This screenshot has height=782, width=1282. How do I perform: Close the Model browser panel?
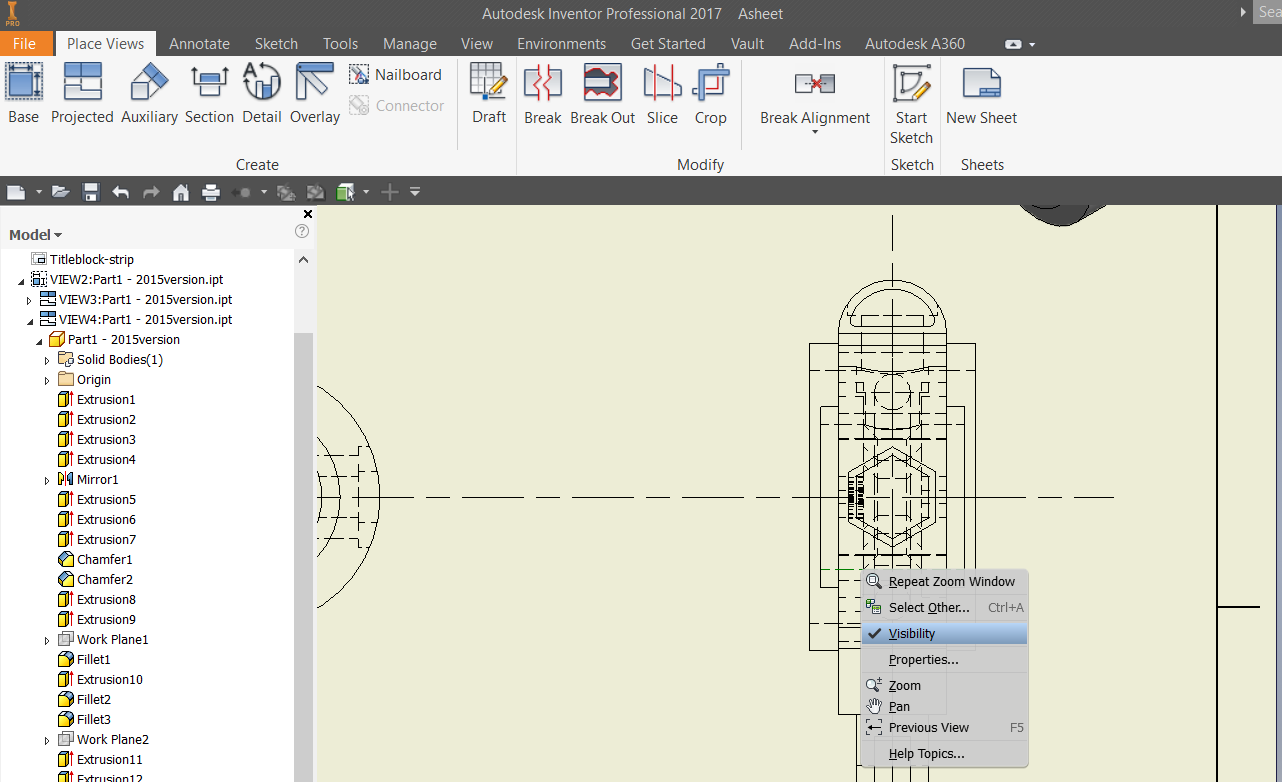pos(307,214)
